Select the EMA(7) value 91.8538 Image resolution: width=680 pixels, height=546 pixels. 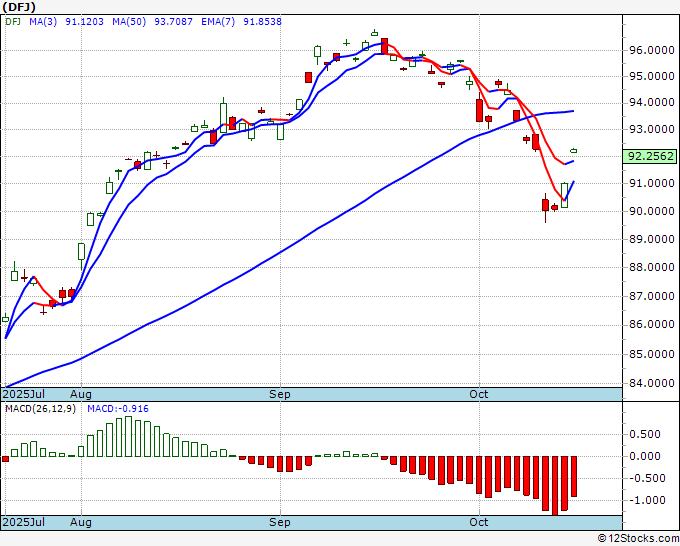[262, 21]
